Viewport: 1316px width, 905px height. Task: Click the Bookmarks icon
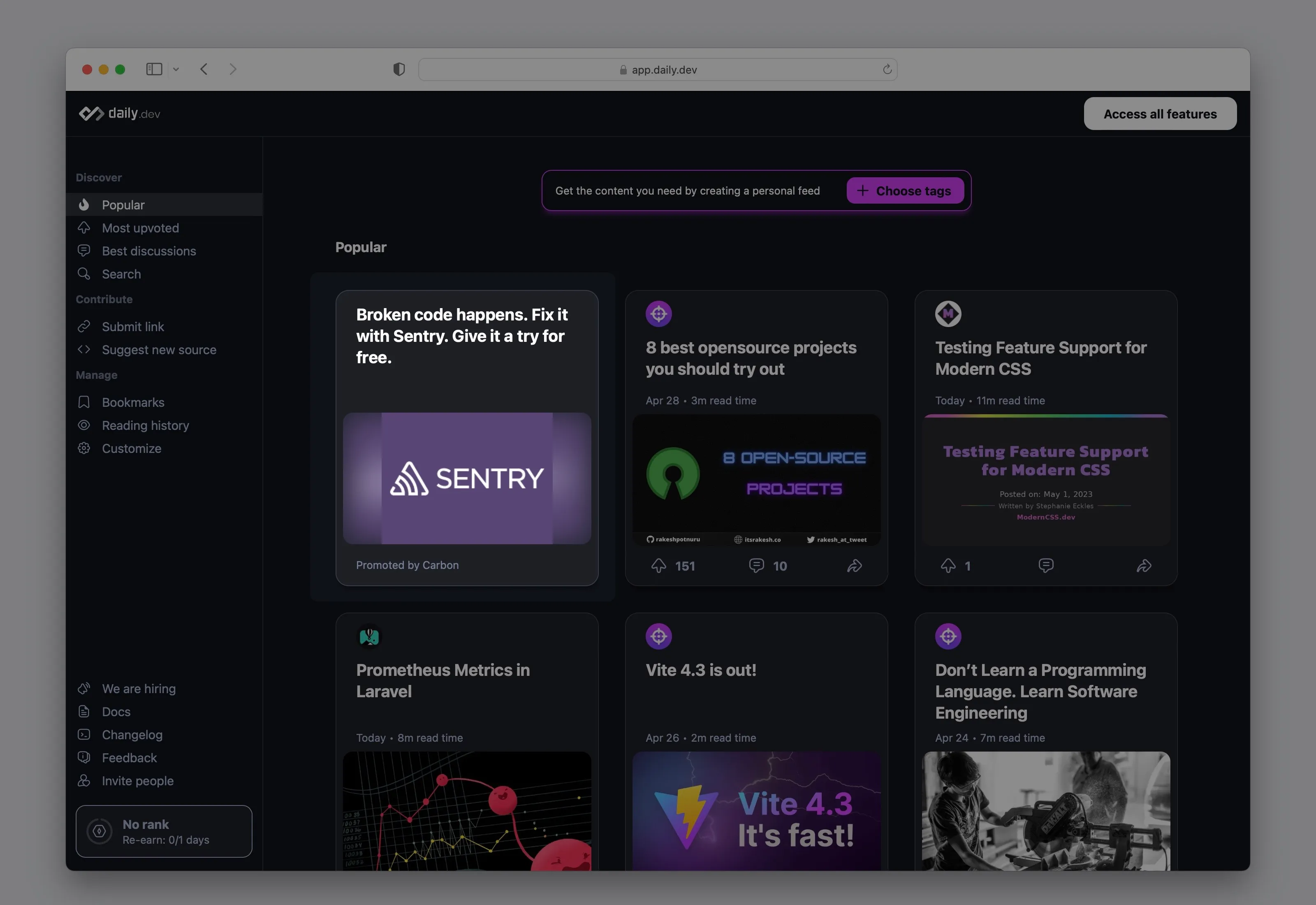click(84, 402)
